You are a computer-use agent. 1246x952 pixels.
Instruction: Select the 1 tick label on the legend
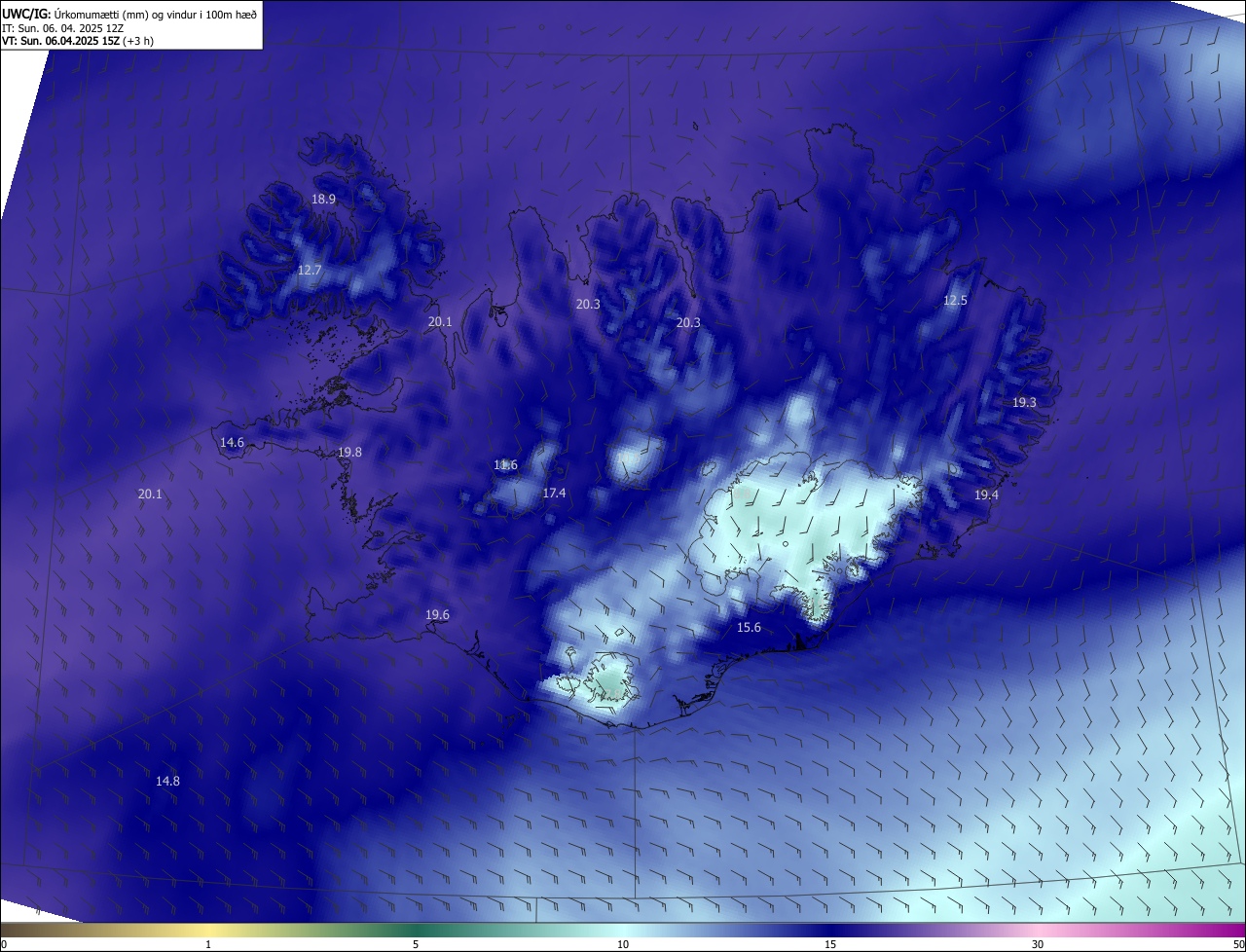pos(208,944)
